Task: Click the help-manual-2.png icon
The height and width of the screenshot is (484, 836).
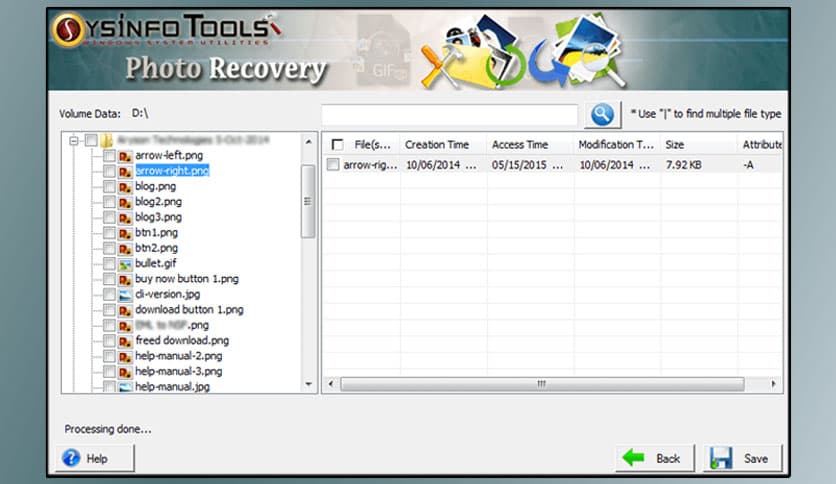Action: pyautogui.click(x=125, y=357)
